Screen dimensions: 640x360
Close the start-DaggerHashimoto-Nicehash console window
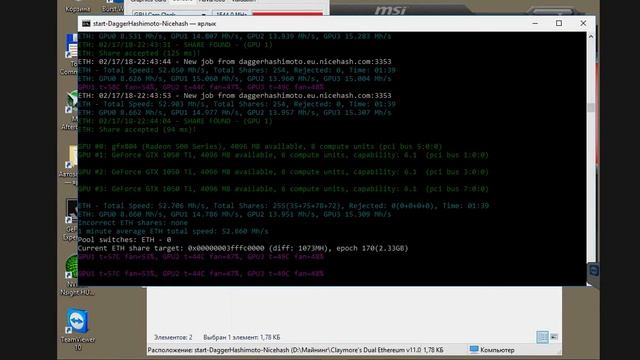pos(583,23)
